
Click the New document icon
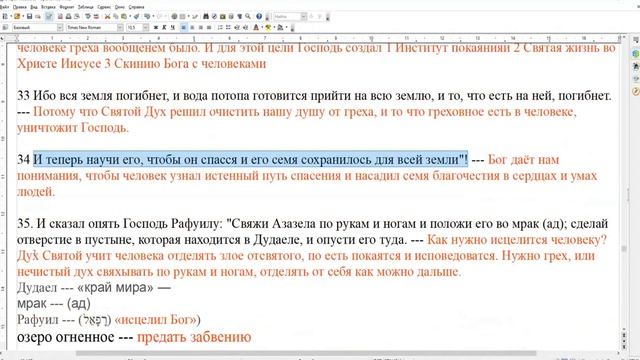coord(5,16)
